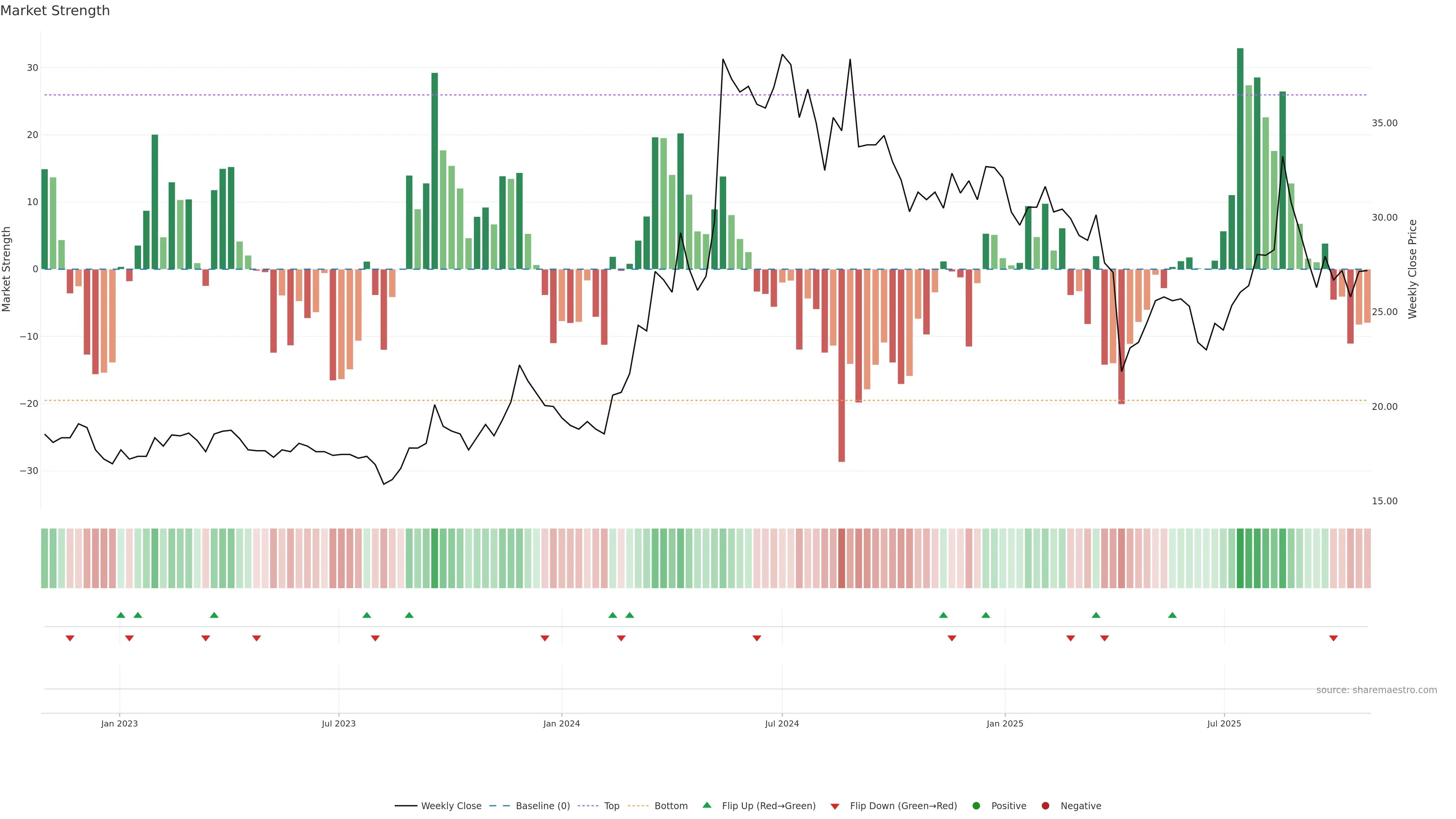Screen dimensions: 1456x819
Task: Click the red Negative circle legend marker
Action: click(x=1045, y=806)
